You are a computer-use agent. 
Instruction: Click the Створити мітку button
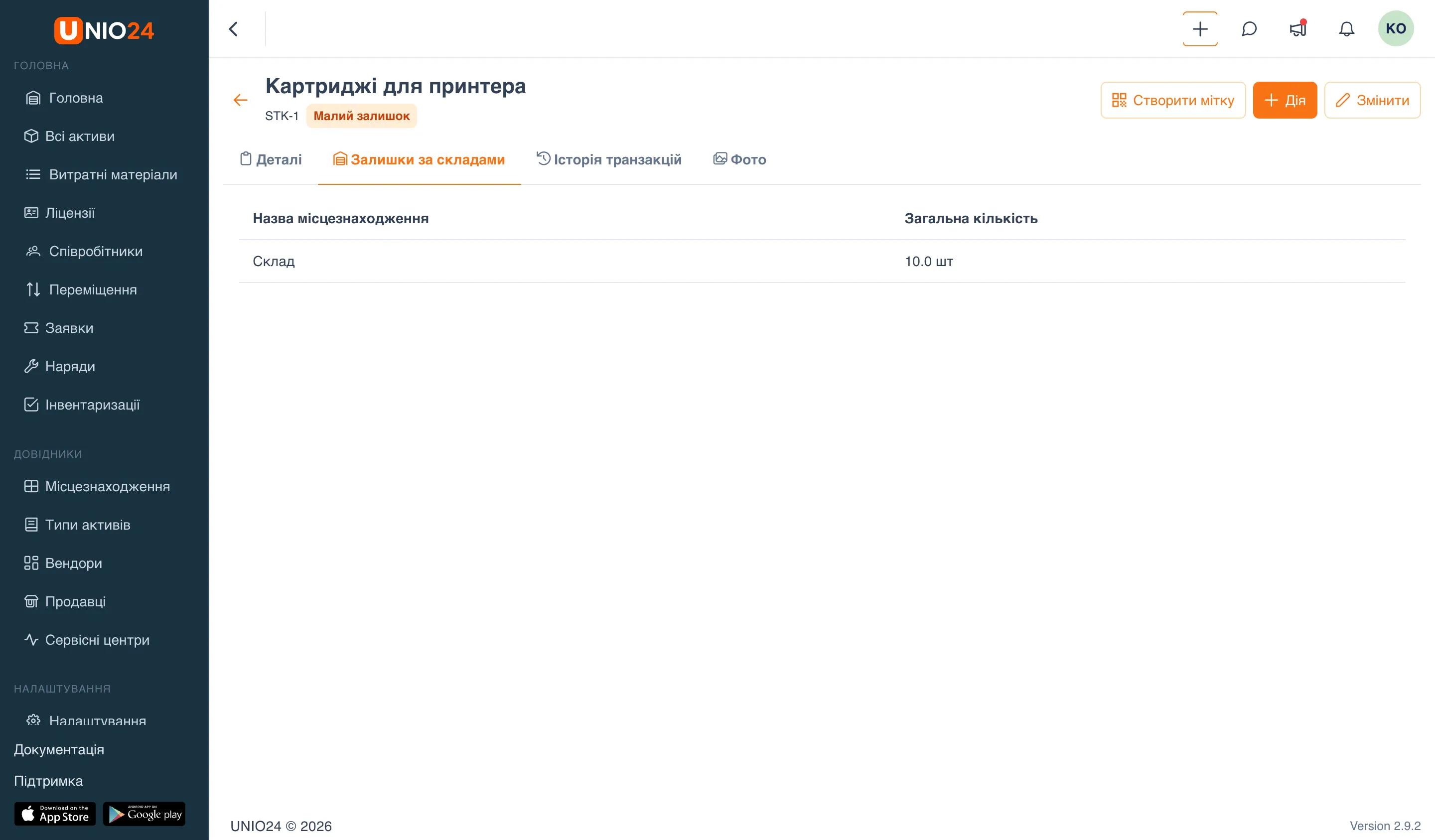[1172, 100]
